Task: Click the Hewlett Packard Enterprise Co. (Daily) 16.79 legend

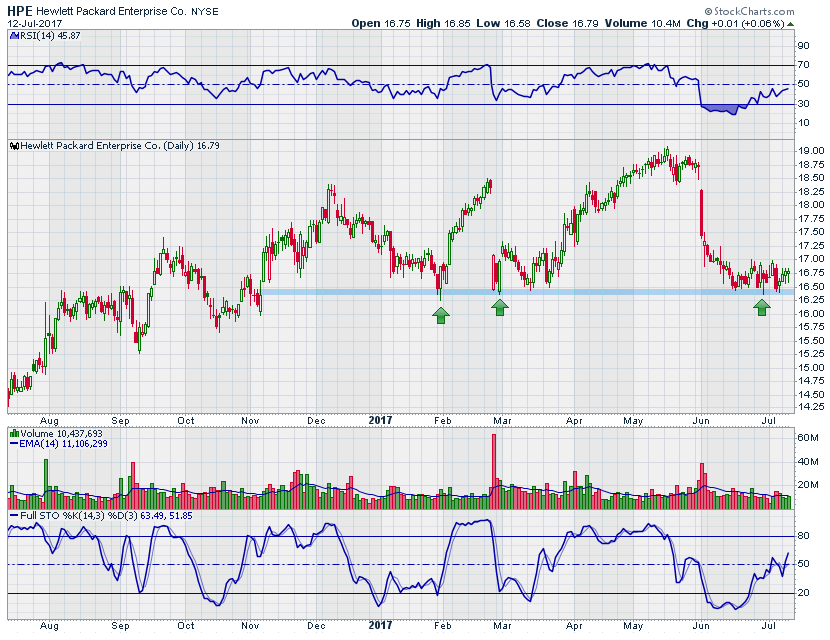Action: (120, 146)
